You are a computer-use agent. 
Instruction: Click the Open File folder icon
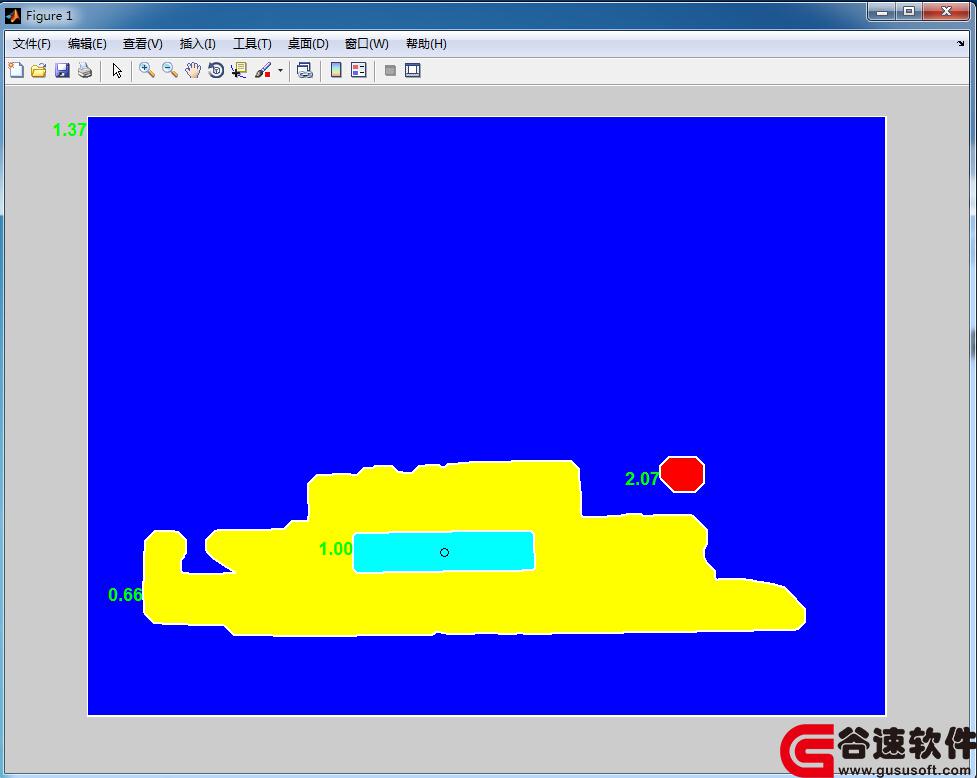click(39, 70)
